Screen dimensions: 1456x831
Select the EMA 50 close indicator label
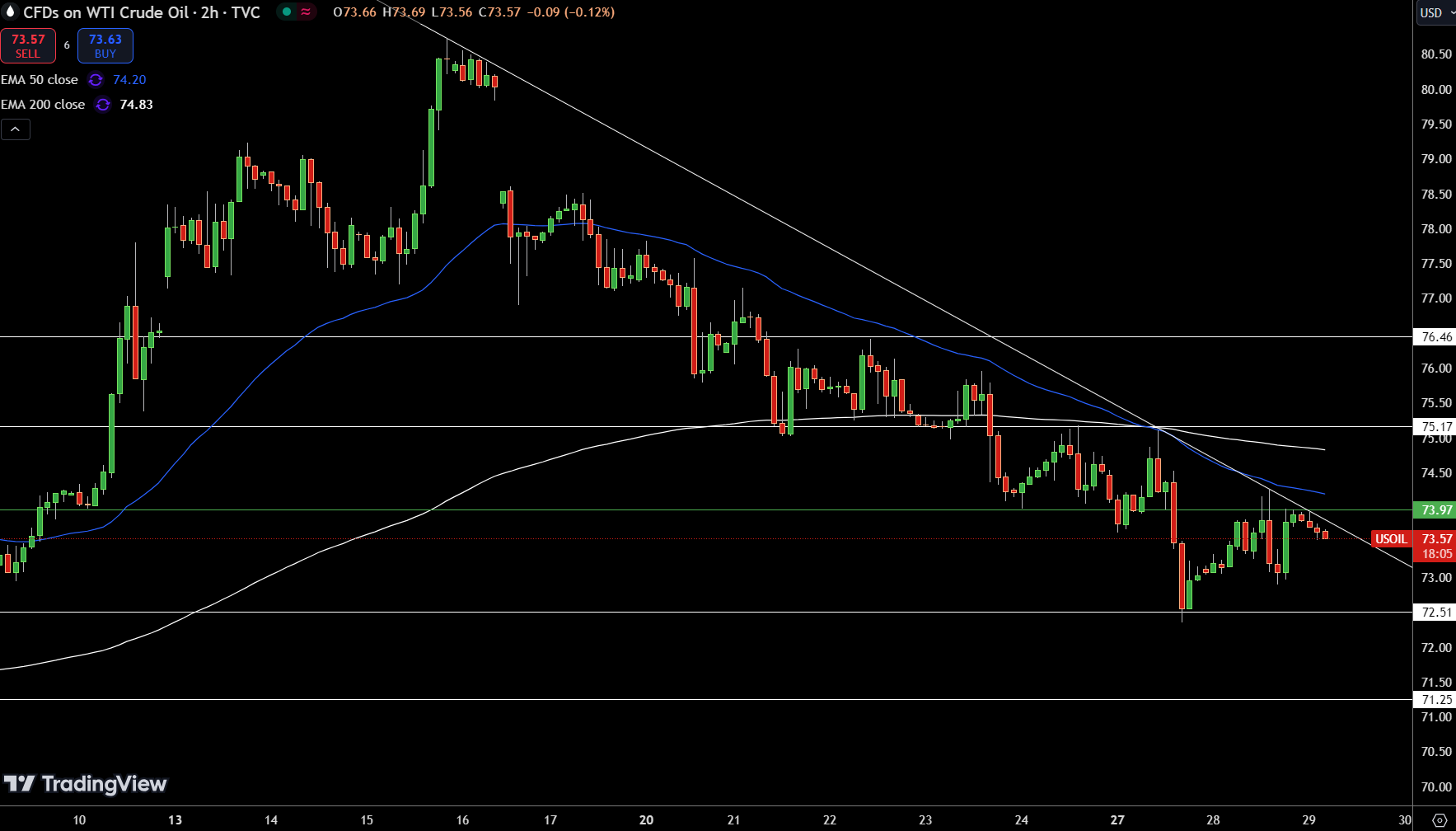click(x=40, y=80)
